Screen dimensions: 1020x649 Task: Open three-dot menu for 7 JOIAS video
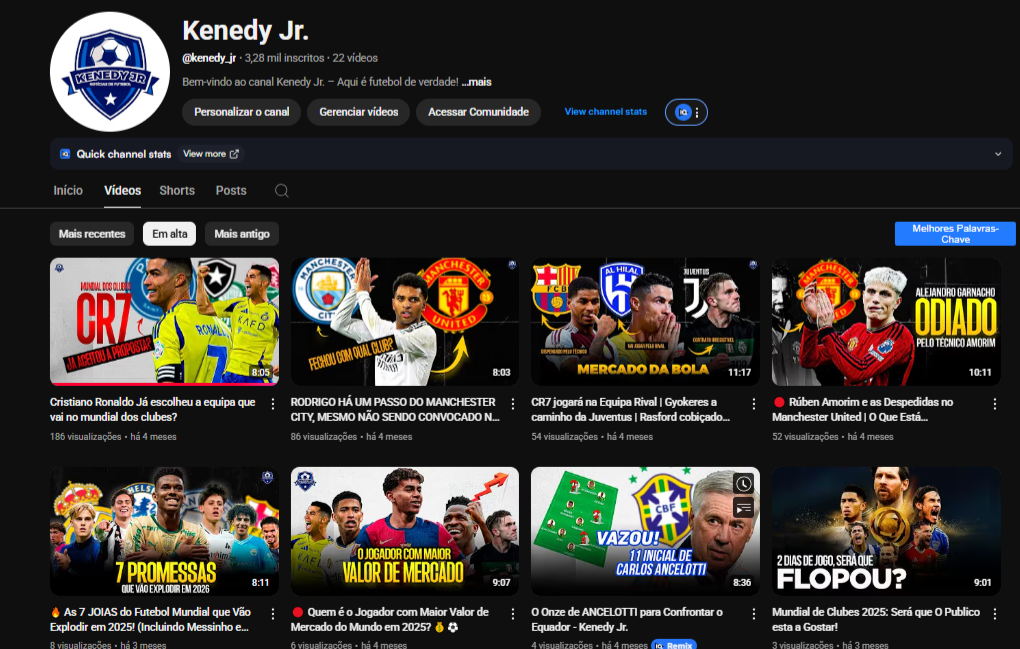tap(273, 613)
